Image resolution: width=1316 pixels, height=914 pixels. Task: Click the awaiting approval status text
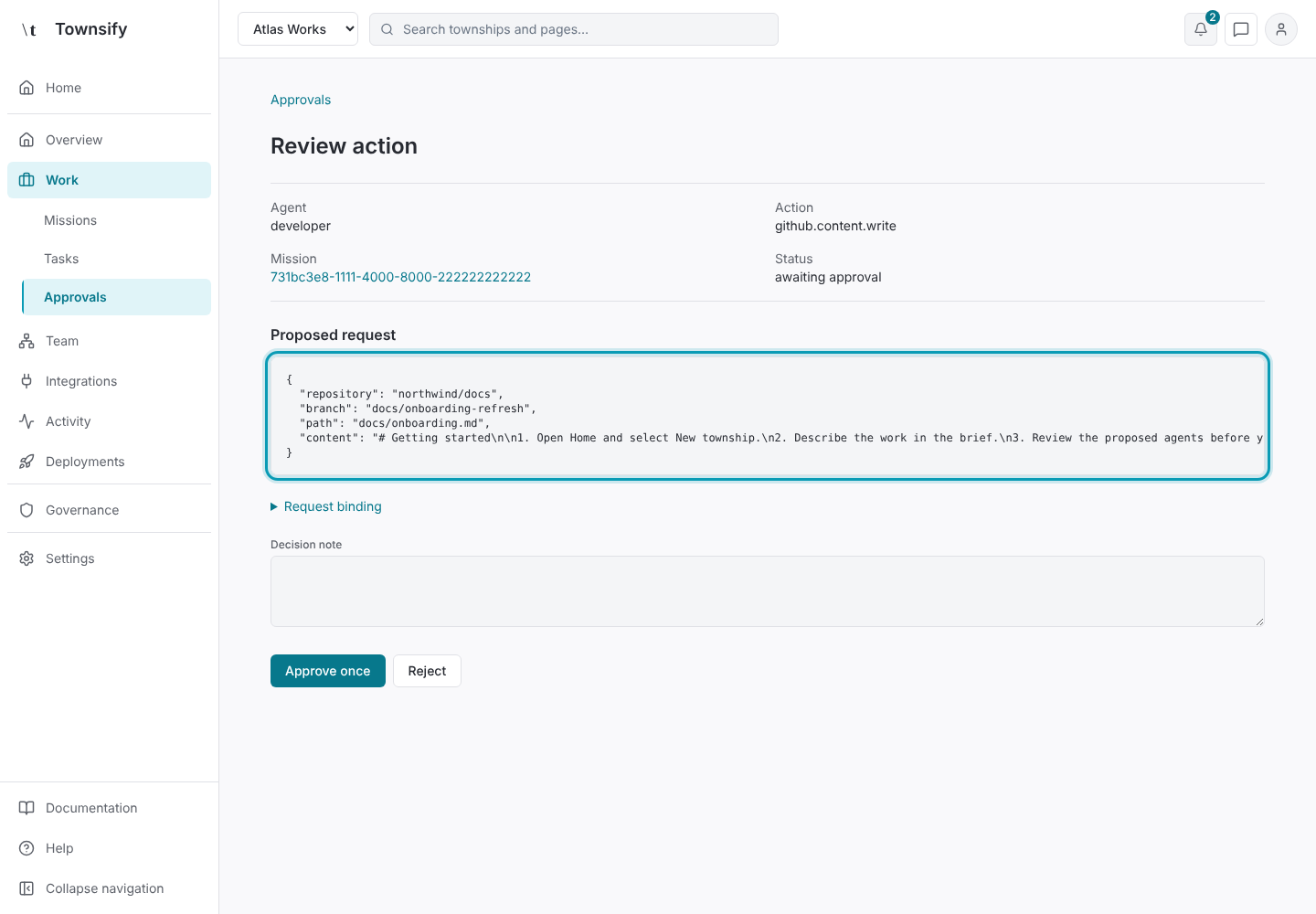pos(828,277)
